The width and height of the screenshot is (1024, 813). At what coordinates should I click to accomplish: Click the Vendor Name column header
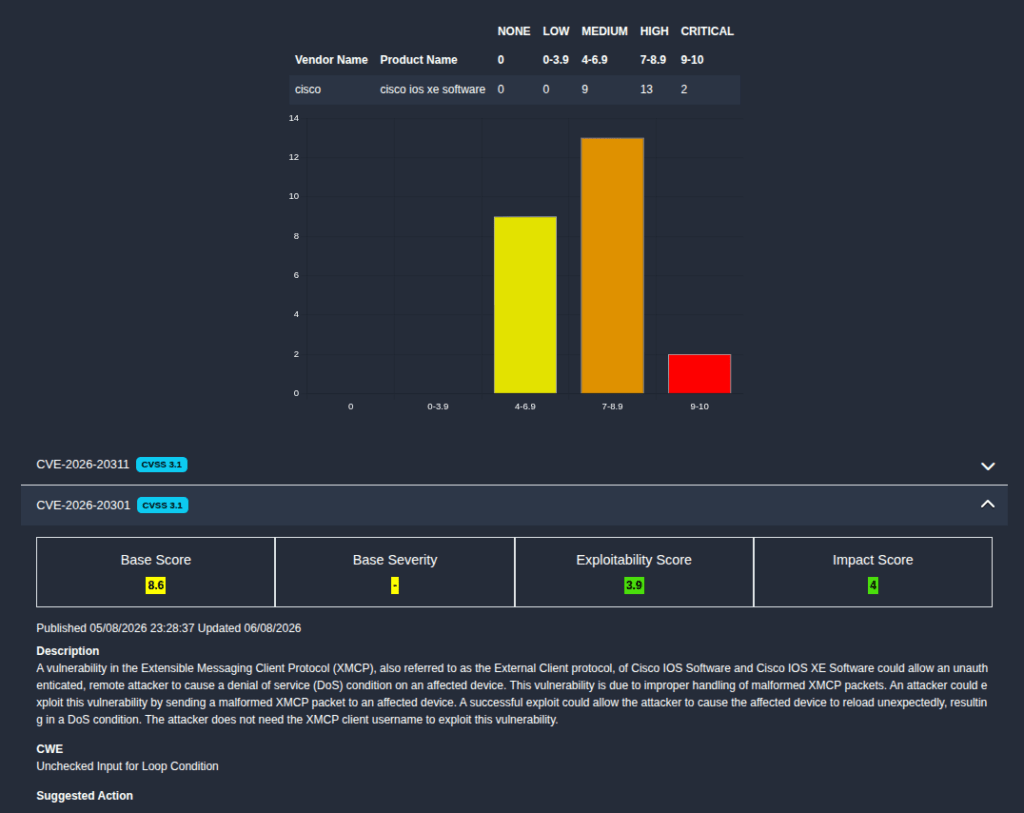click(x=331, y=60)
